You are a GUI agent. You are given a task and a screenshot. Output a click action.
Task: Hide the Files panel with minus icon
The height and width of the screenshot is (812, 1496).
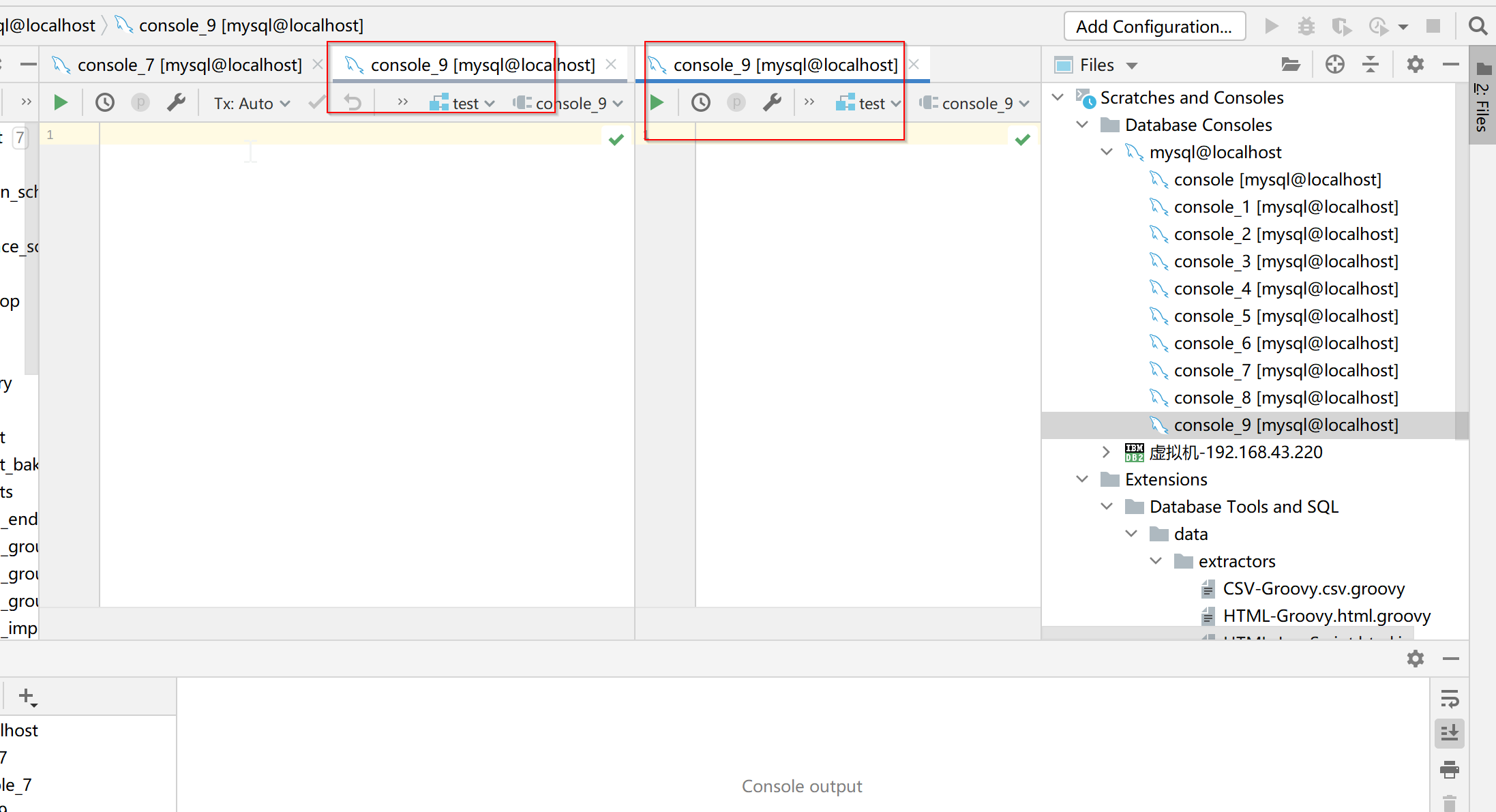1451,65
